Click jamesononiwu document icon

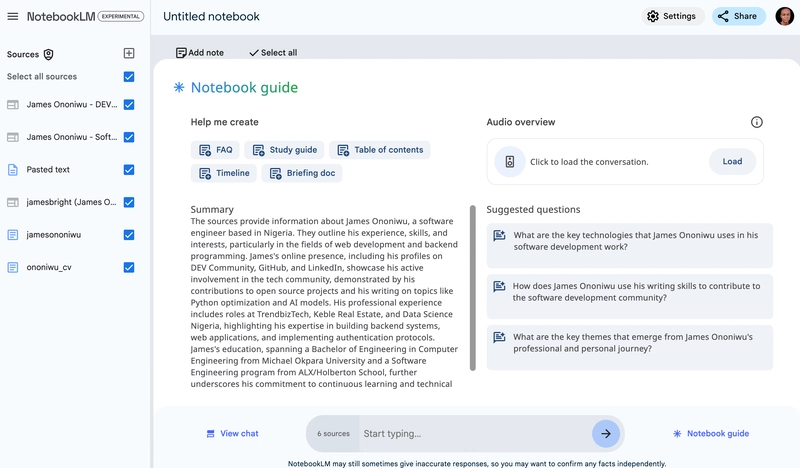[13, 235]
